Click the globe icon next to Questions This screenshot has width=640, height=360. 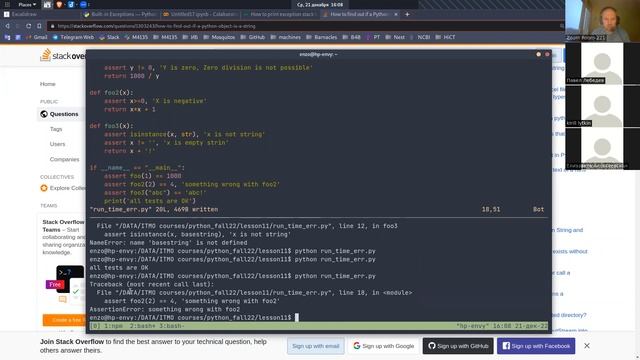[44, 114]
